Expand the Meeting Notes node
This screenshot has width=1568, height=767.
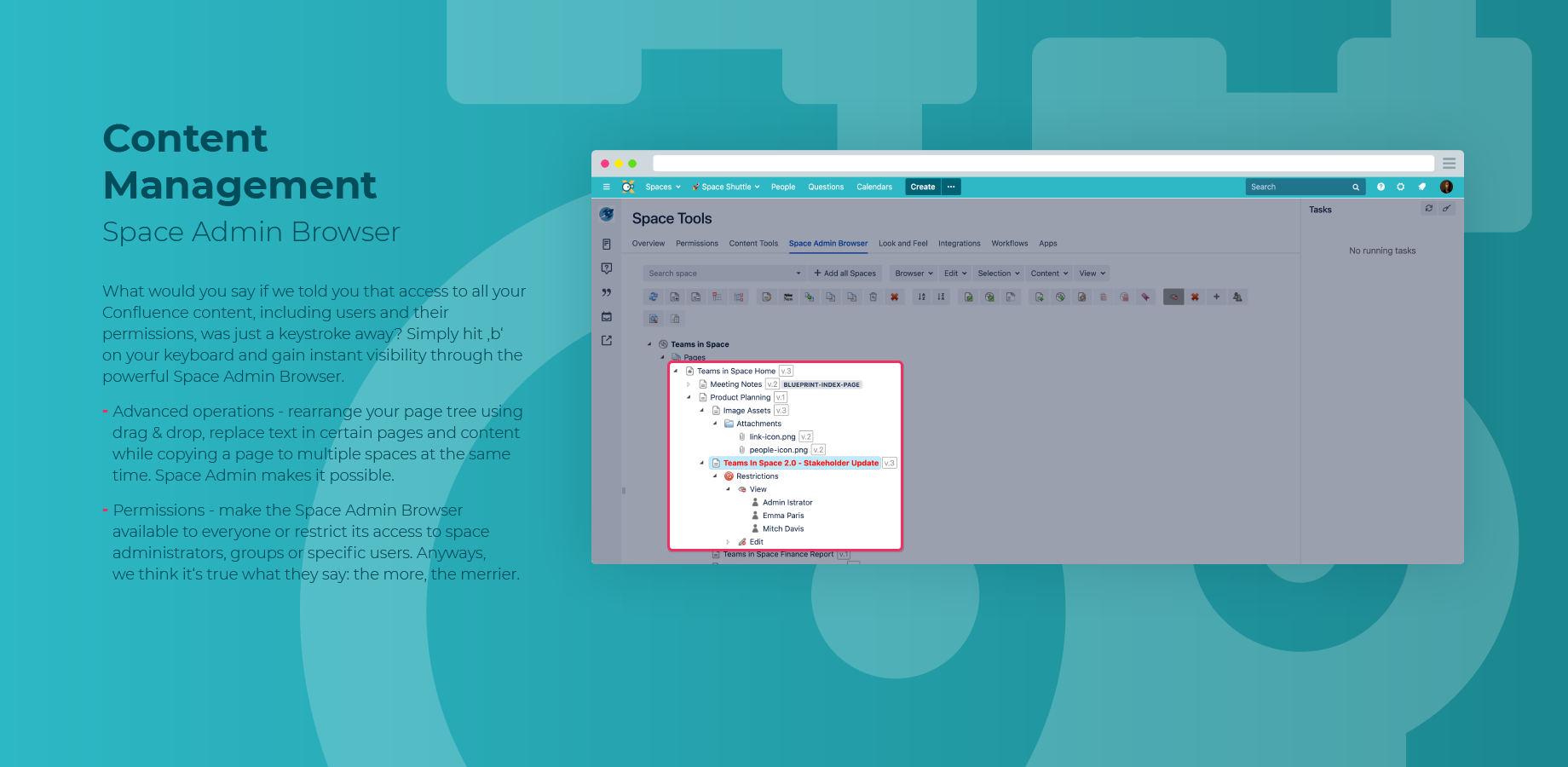[x=689, y=384]
